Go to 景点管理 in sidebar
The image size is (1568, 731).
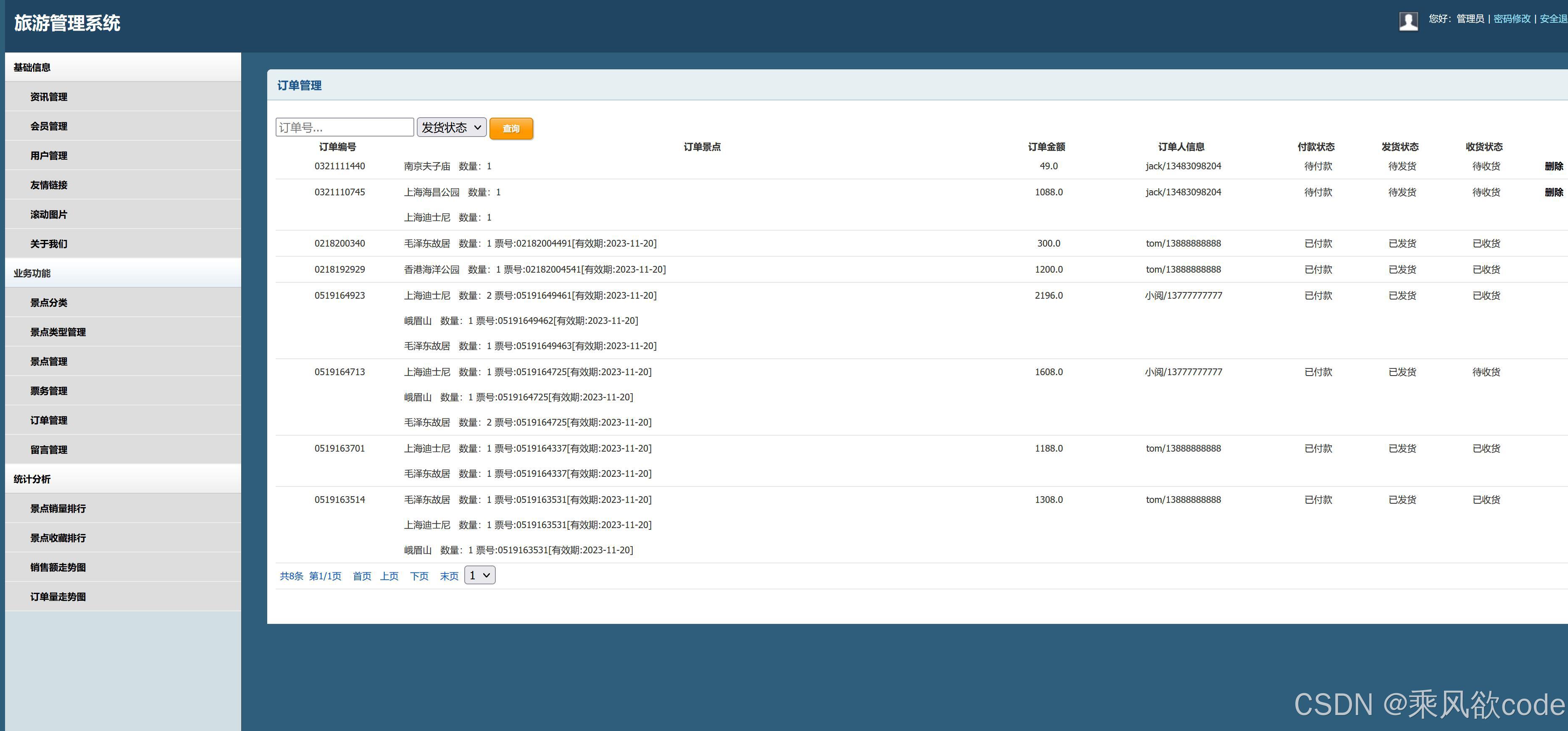pyautogui.click(x=49, y=362)
